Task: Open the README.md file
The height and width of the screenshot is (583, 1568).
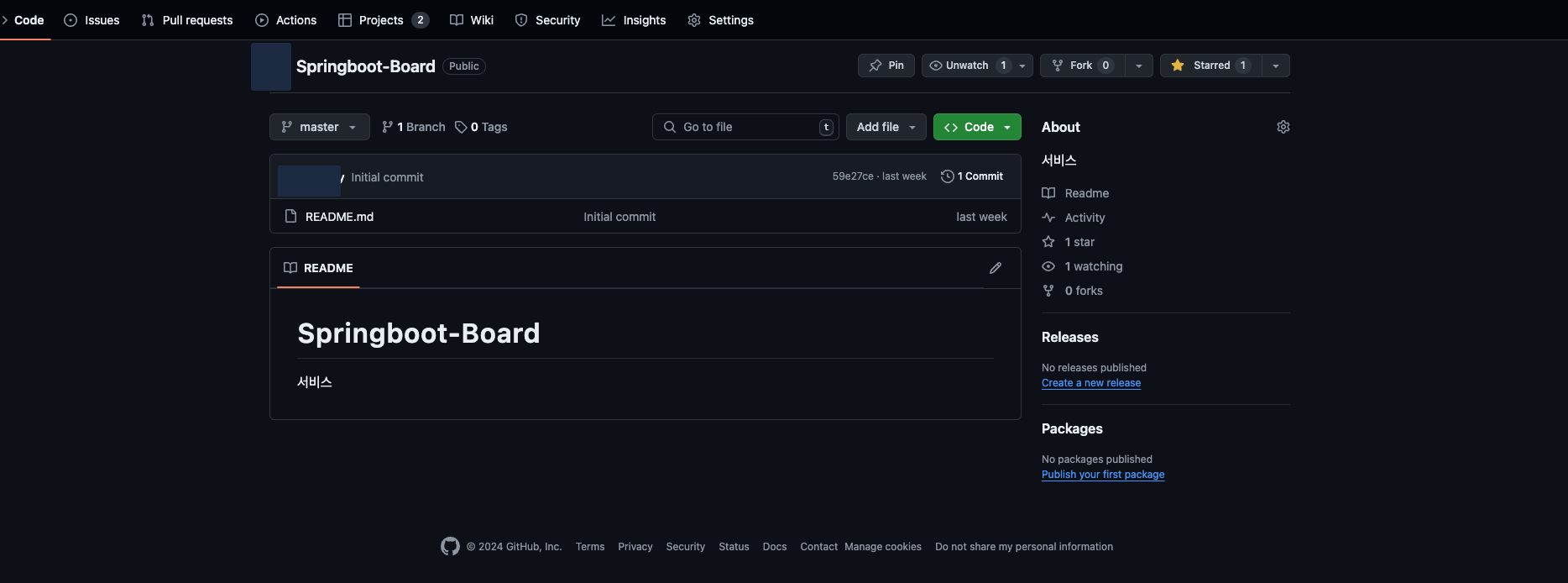Action: coord(339,217)
